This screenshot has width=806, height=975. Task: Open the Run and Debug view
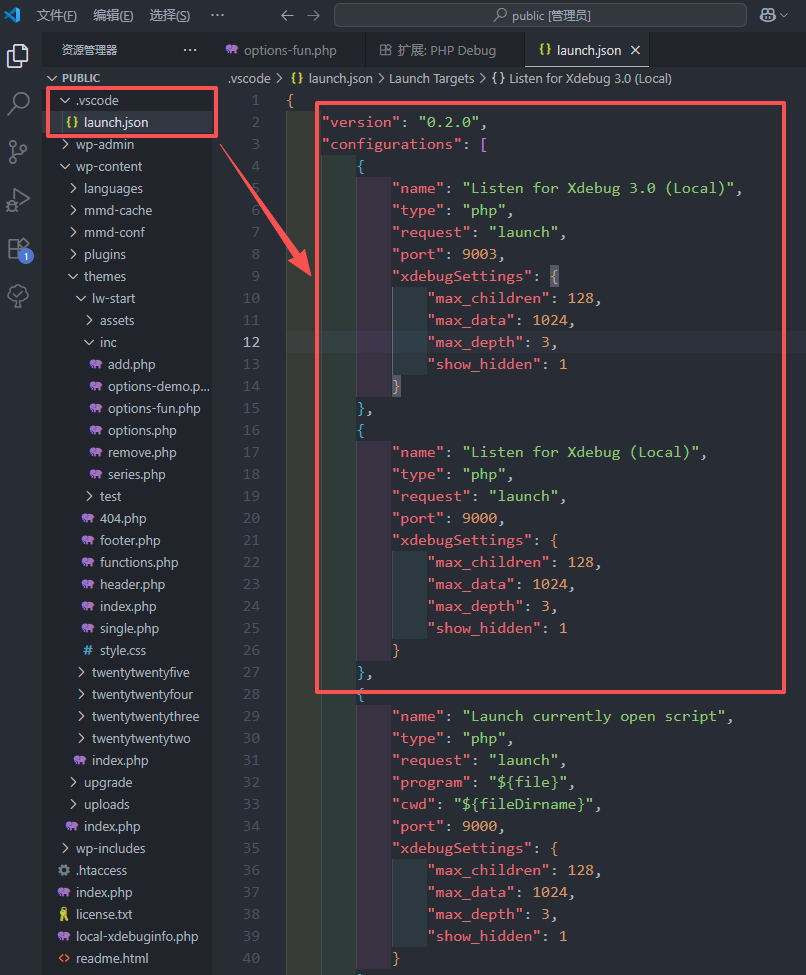pos(17,200)
